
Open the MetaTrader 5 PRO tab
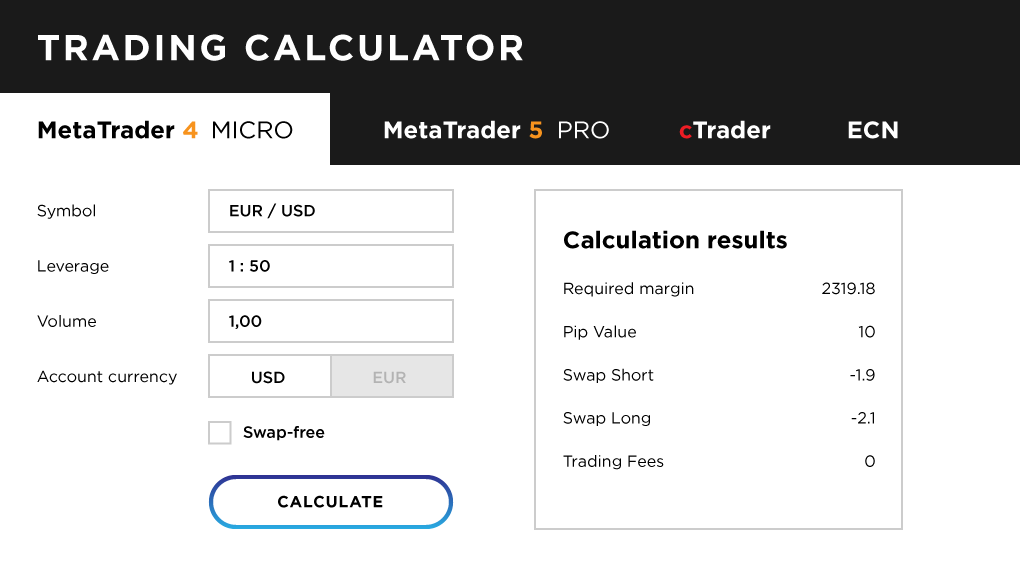coord(496,130)
